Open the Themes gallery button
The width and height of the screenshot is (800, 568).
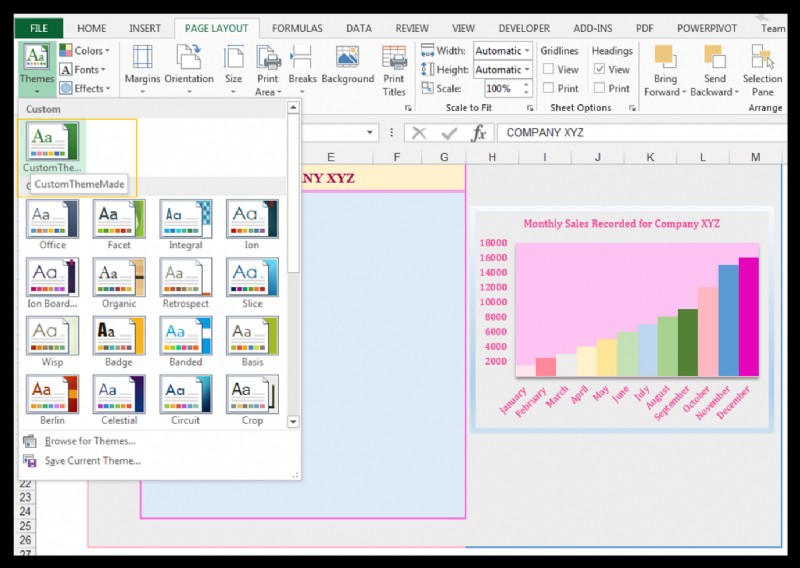pos(37,69)
